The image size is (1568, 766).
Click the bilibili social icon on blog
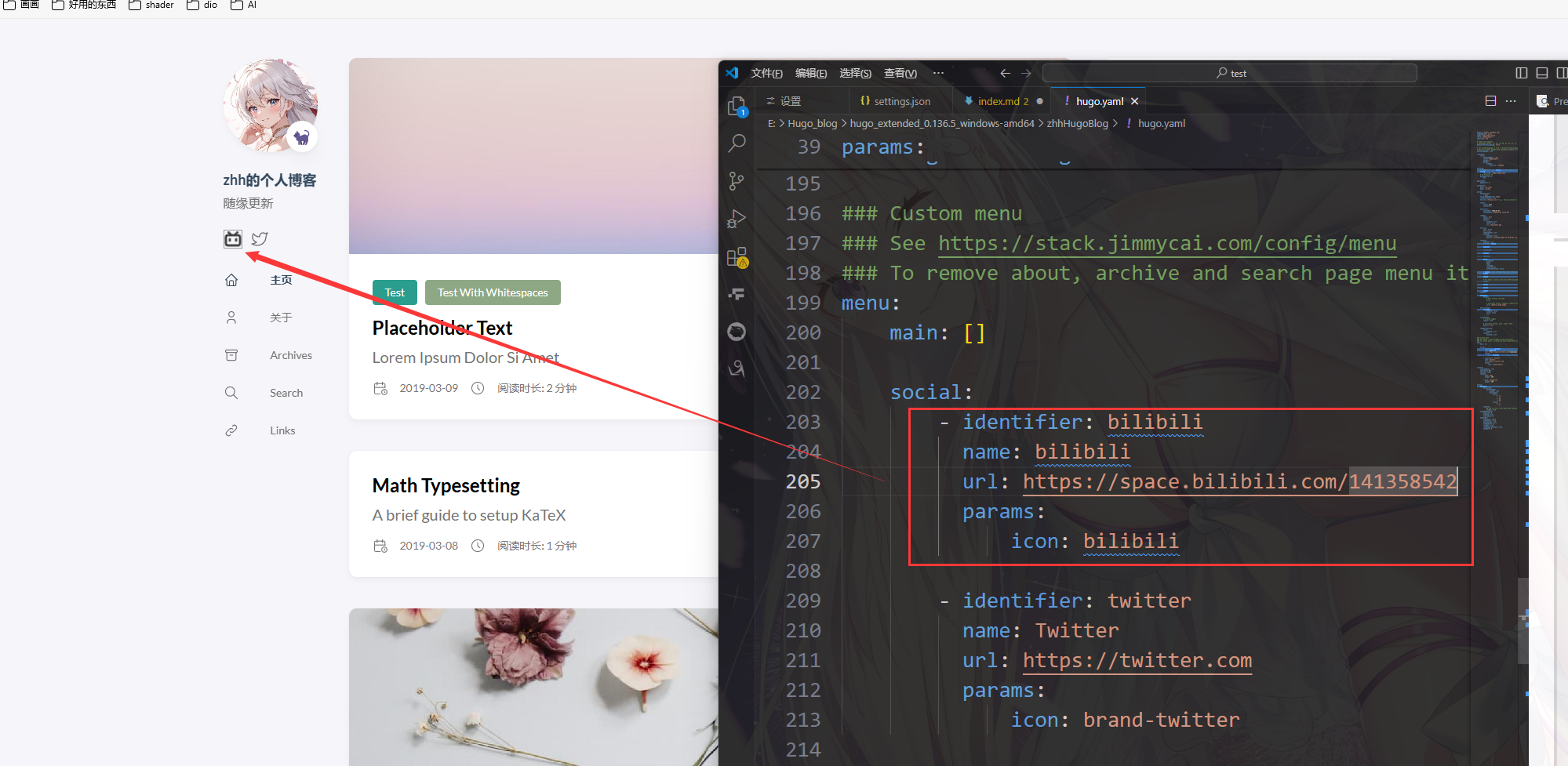click(x=233, y=239)
